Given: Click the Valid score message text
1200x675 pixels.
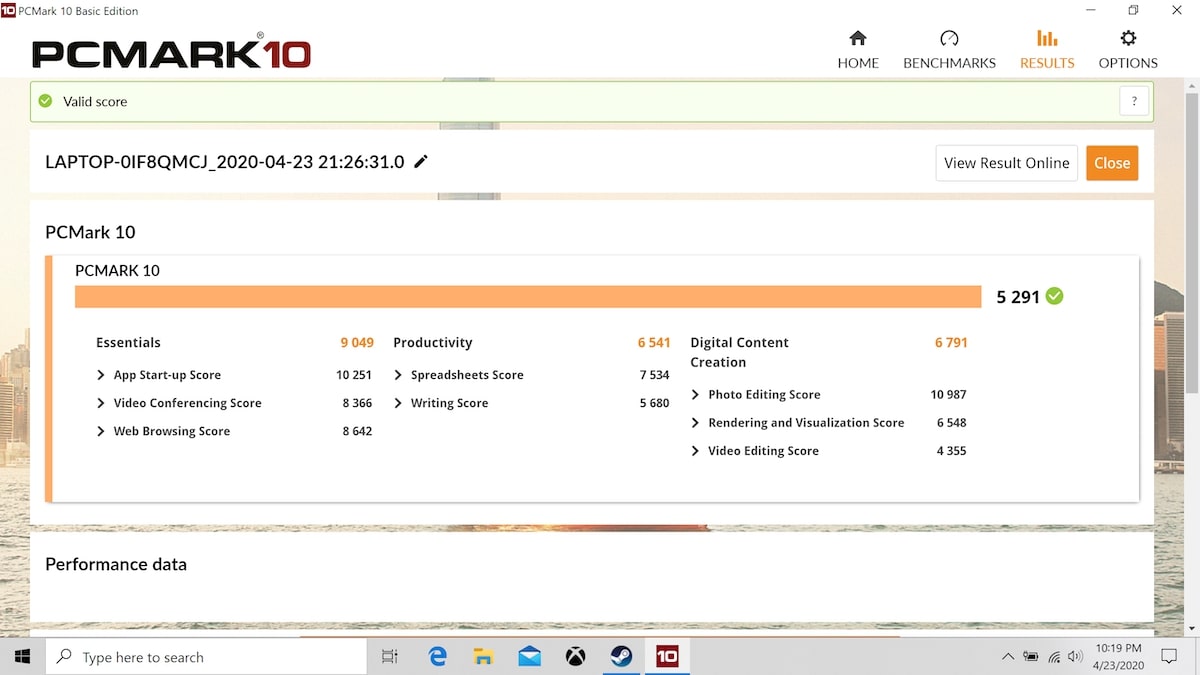Looking at the screenshot, I should (x=95, y=101).
